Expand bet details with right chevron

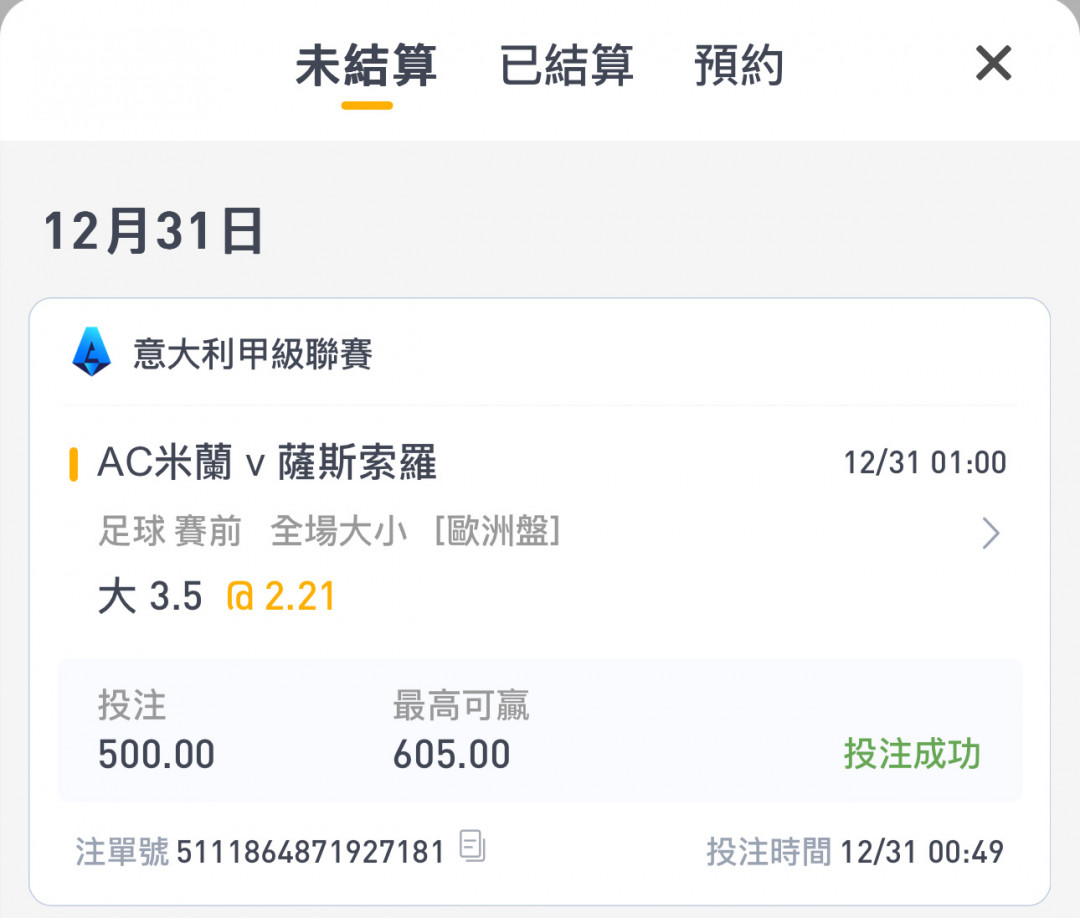coord(990,534)
